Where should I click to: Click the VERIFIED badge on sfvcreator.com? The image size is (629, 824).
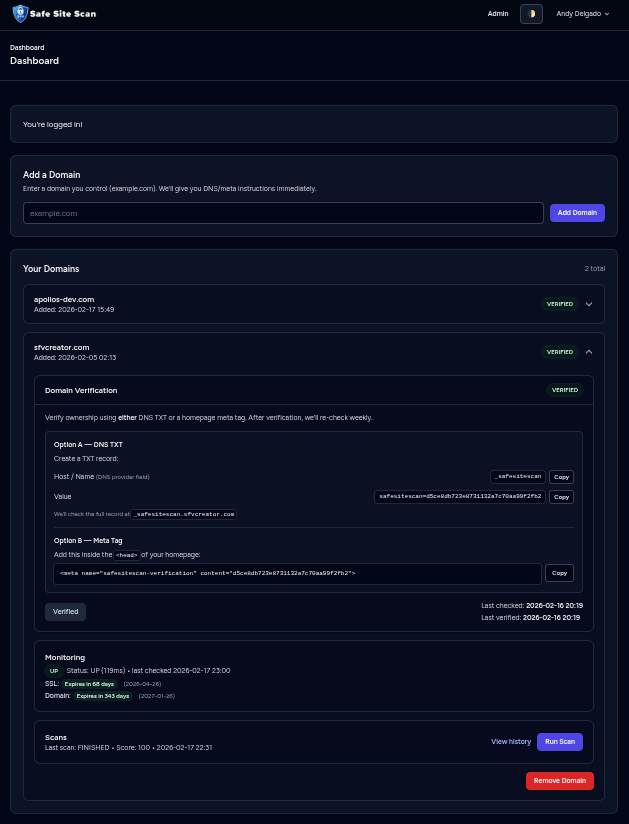pyautogui.click(x=559, y=351)
